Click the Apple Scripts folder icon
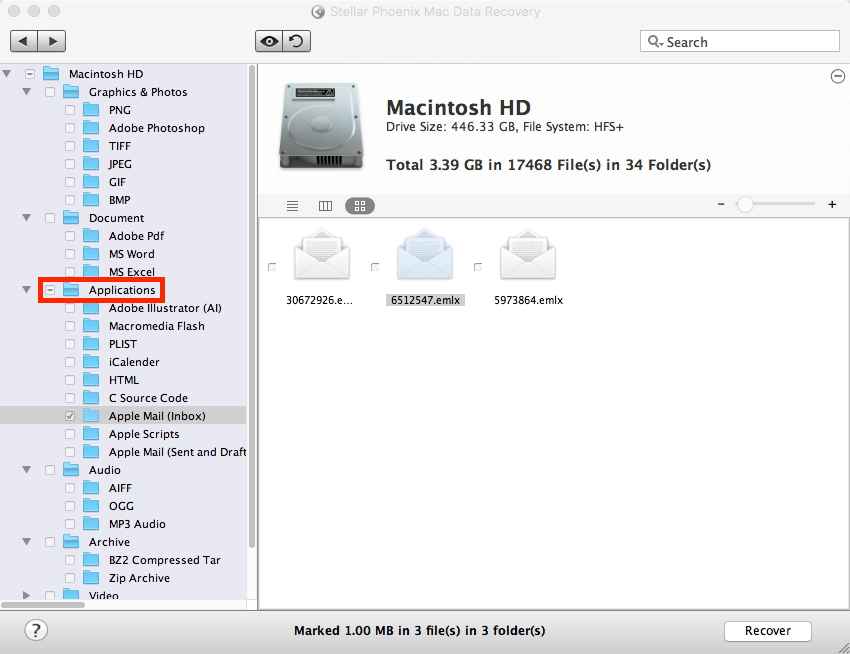This screenshot has height=654, width=850. [x=91, y=434]
